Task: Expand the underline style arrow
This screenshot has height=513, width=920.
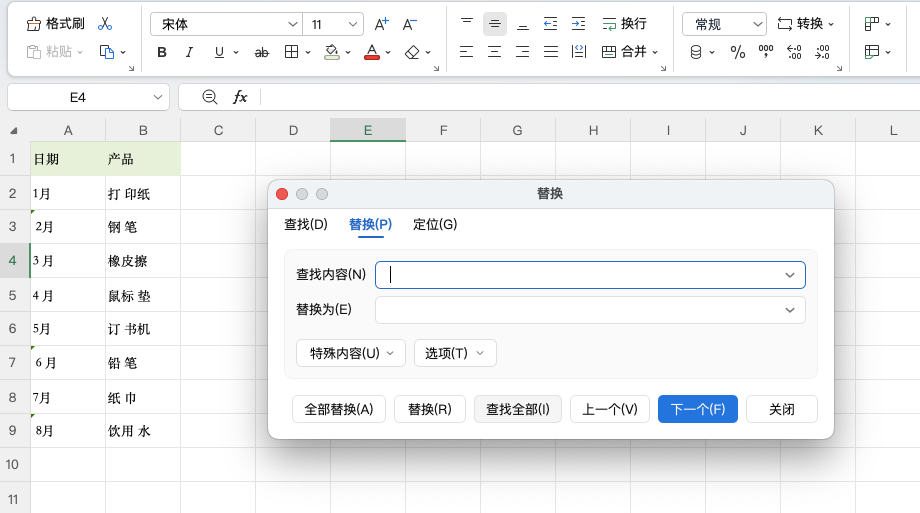Action: click(x=236, y=52)
